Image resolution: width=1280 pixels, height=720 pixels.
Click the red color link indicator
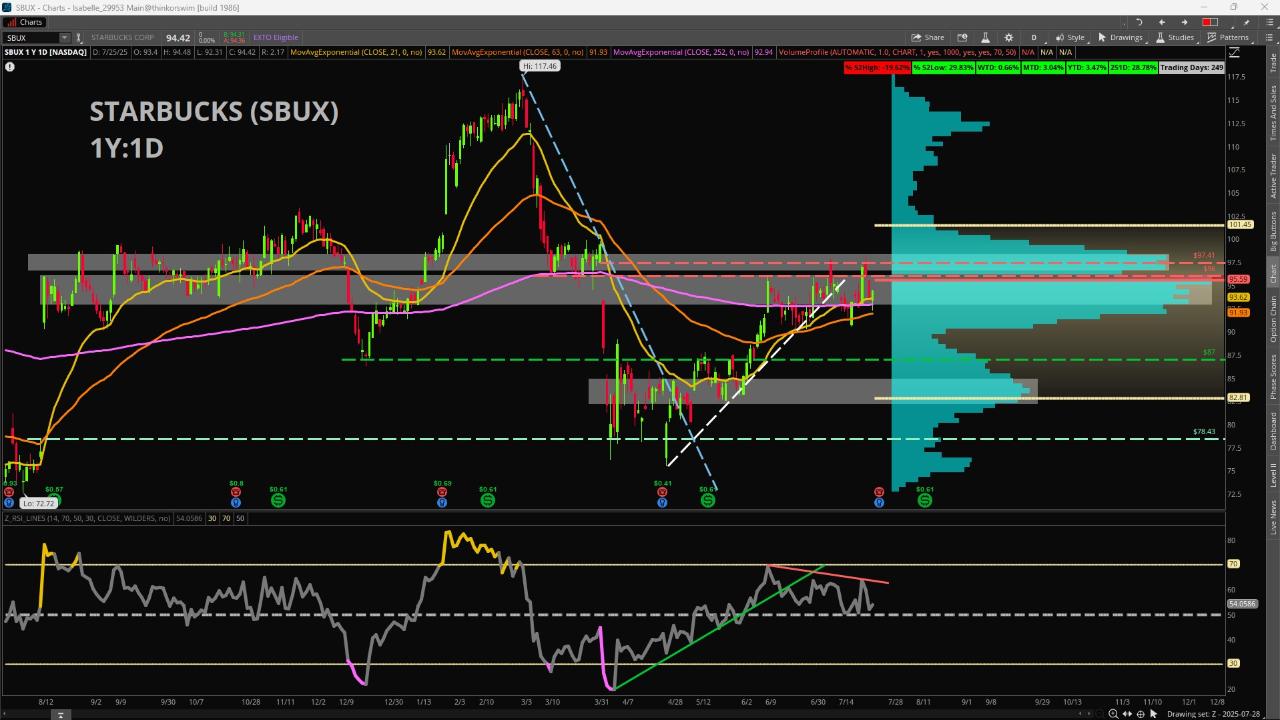[x=1210, y=22]
